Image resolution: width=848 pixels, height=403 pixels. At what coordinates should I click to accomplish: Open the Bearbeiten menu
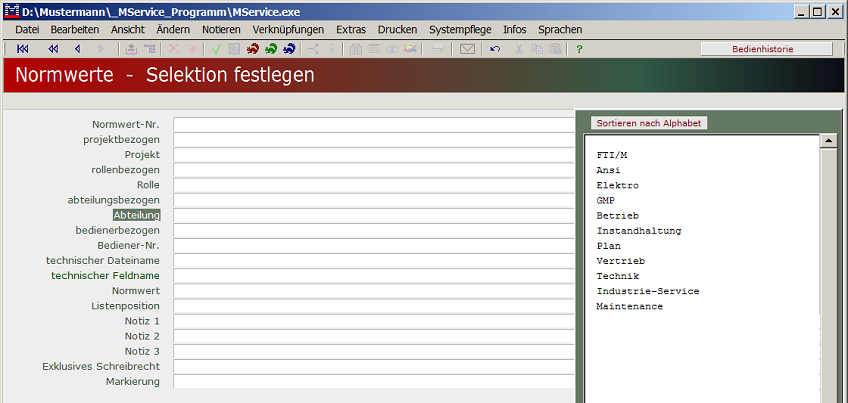tap(75, 30)
